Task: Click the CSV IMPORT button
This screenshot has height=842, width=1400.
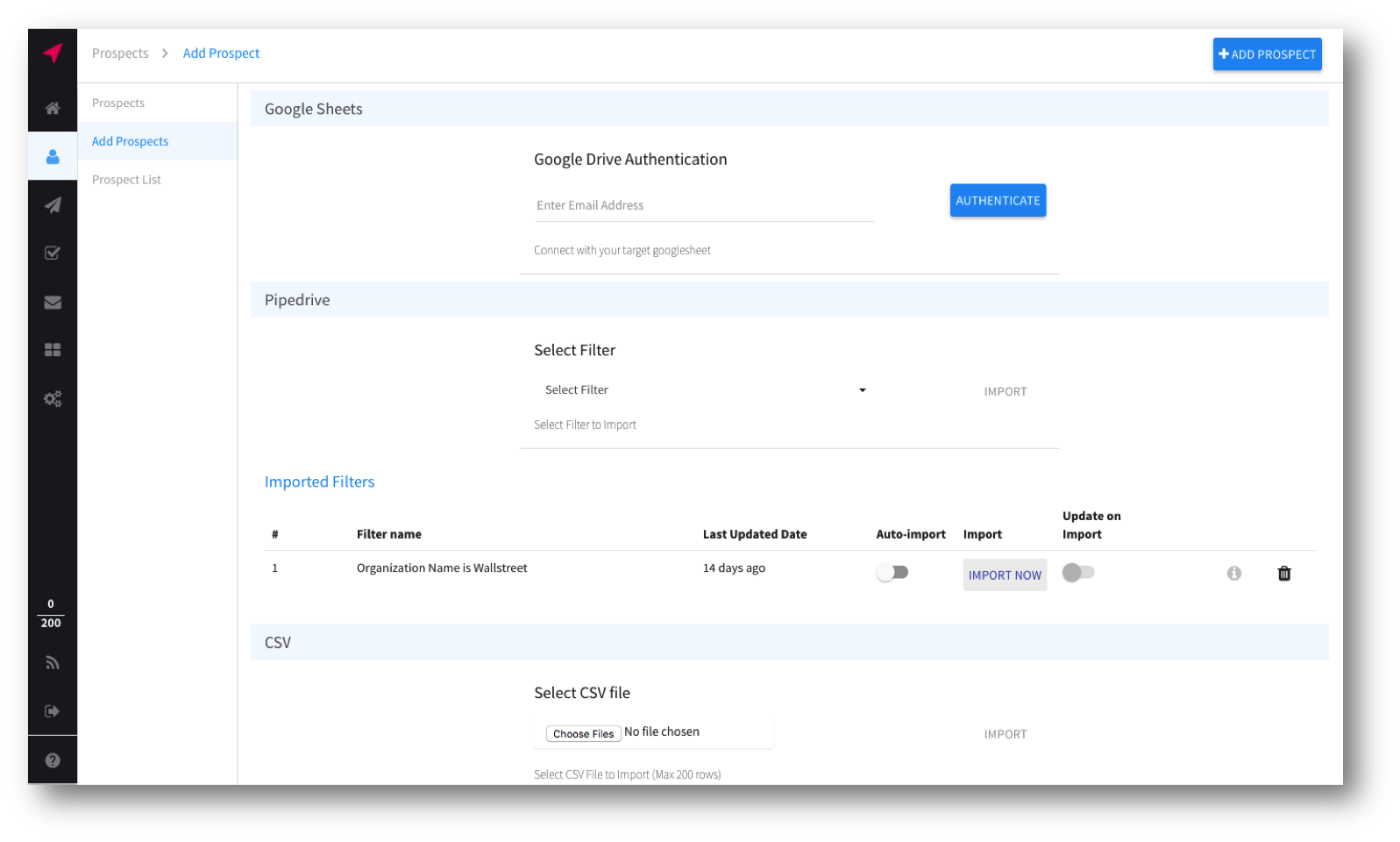Action: (x=1005, y=735)
